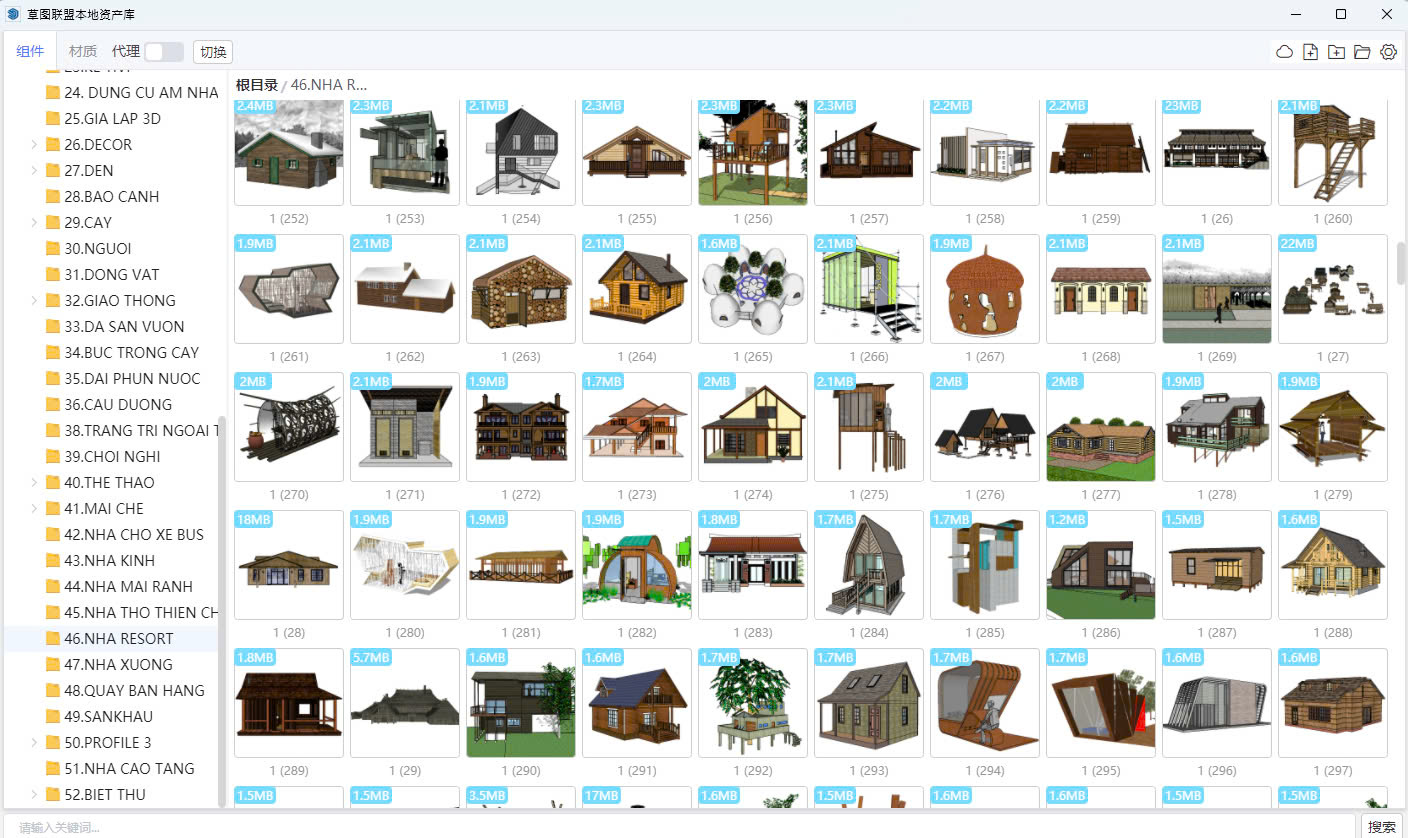Select the 1 (264) log cabin thumbnail
Image resolution: width=1408 pixels, height=838 pixels.
pyautogui.click(x=636, y=289)
